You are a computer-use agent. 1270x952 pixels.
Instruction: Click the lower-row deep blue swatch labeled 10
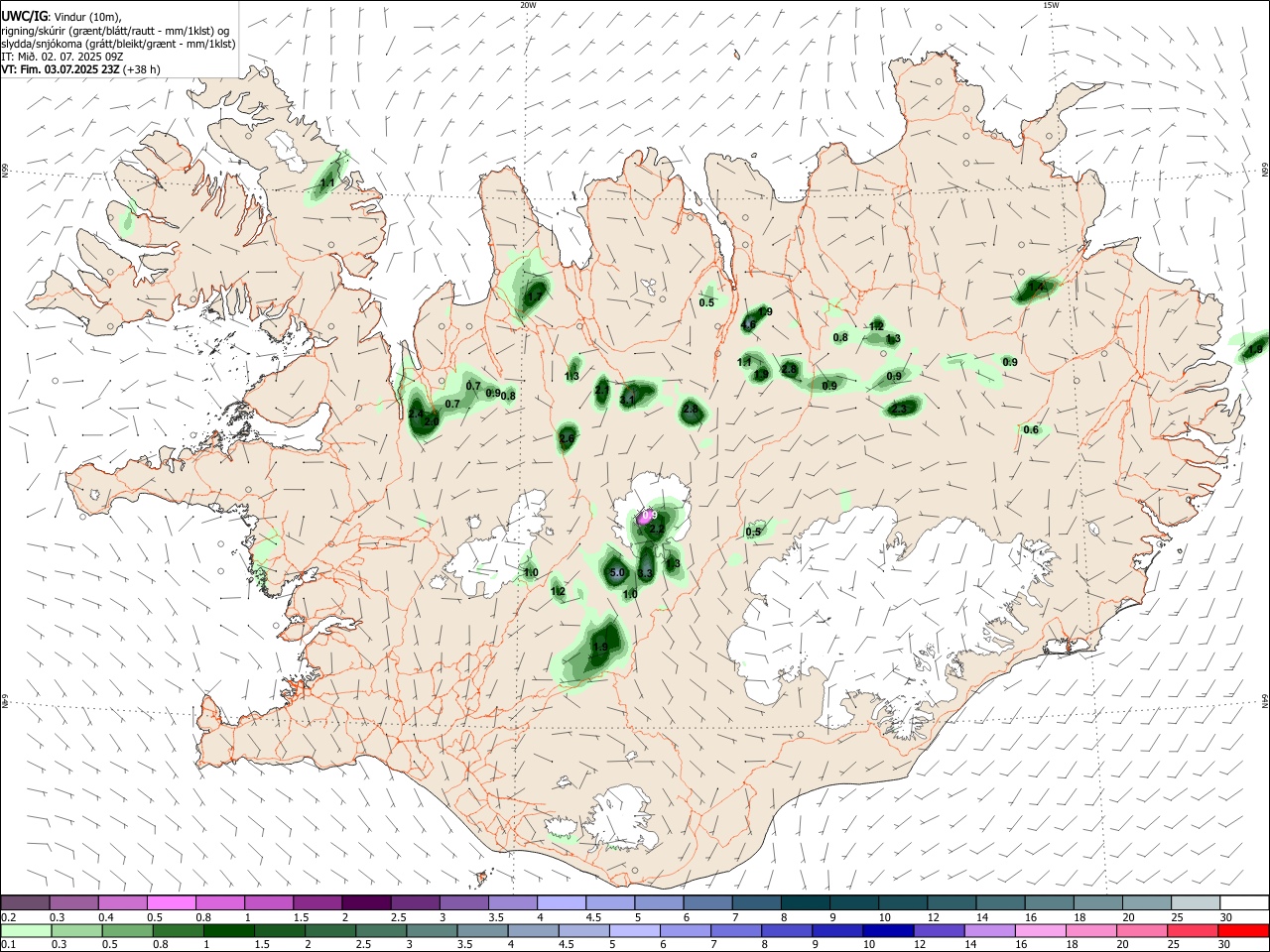pyautogui.click(x=888, y=930)
